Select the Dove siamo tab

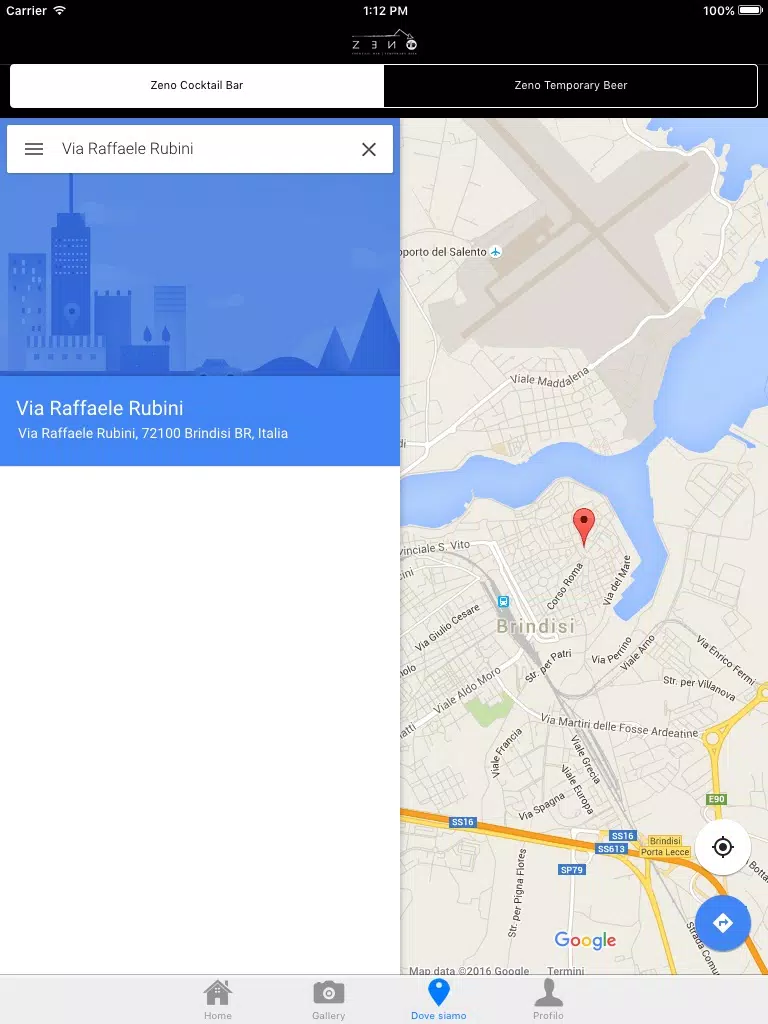pos(439,1000)
